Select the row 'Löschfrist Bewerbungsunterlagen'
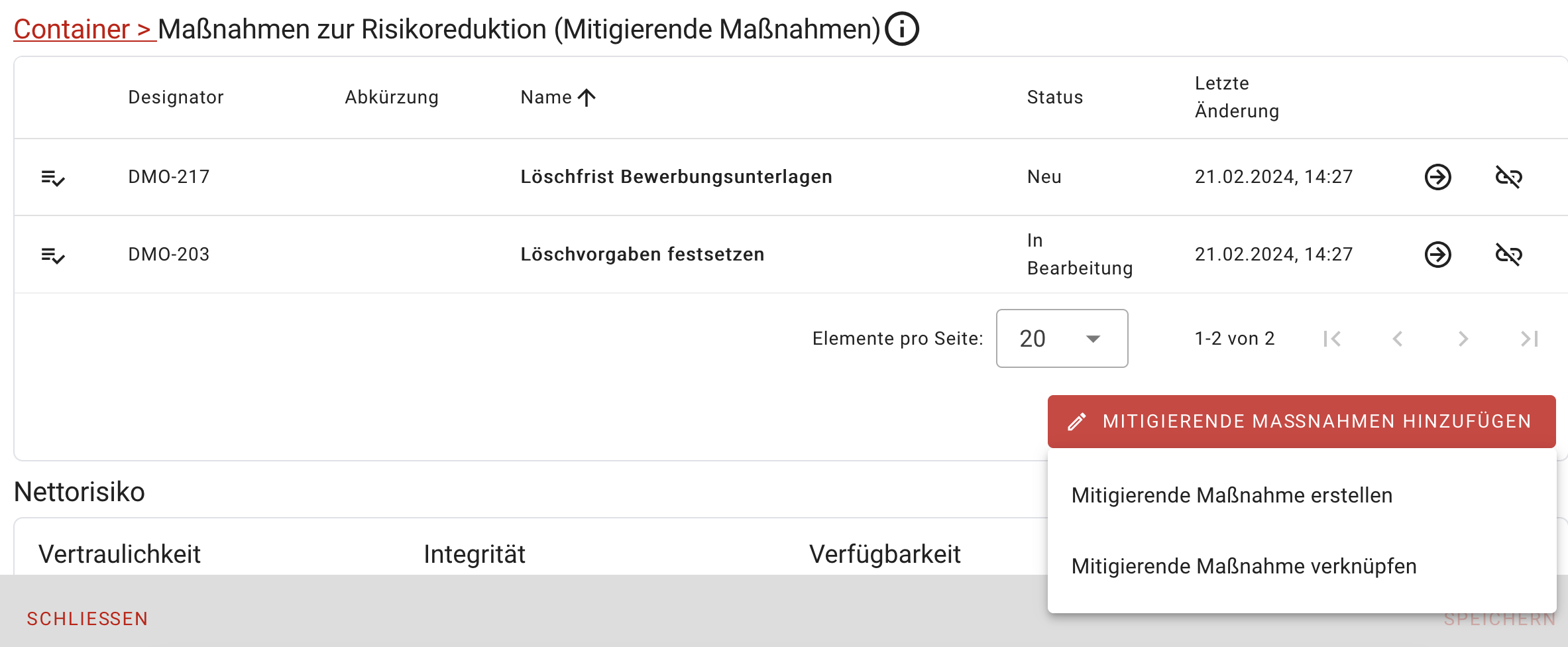 [677, 177]
